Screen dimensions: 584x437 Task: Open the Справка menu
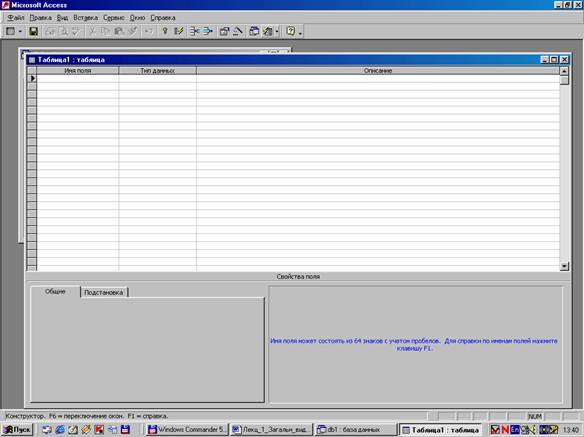(x=163, y=18)
